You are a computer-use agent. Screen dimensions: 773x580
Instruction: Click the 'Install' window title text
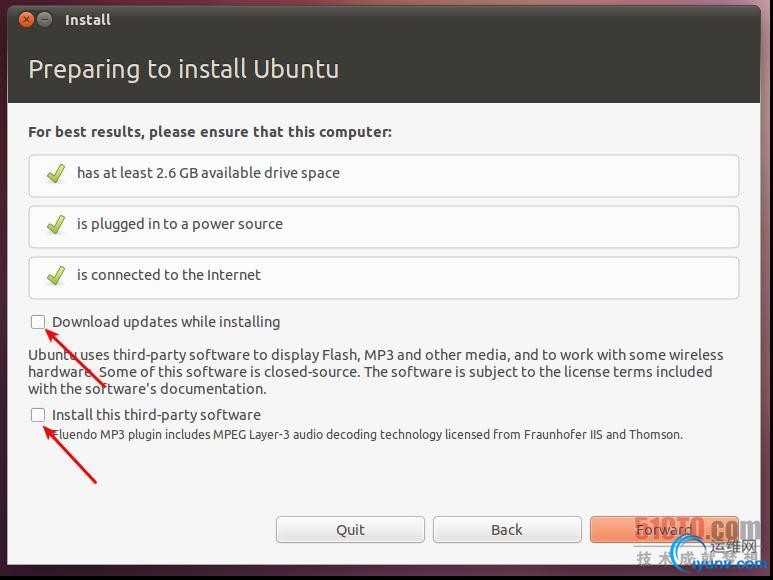pyautogui.click(x=88, y=20)
